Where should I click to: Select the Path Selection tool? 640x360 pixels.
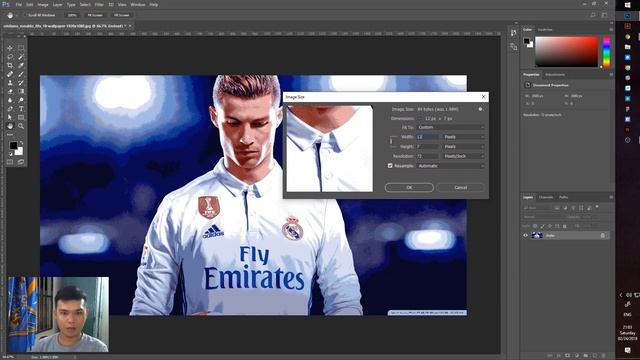pos(10,118)
